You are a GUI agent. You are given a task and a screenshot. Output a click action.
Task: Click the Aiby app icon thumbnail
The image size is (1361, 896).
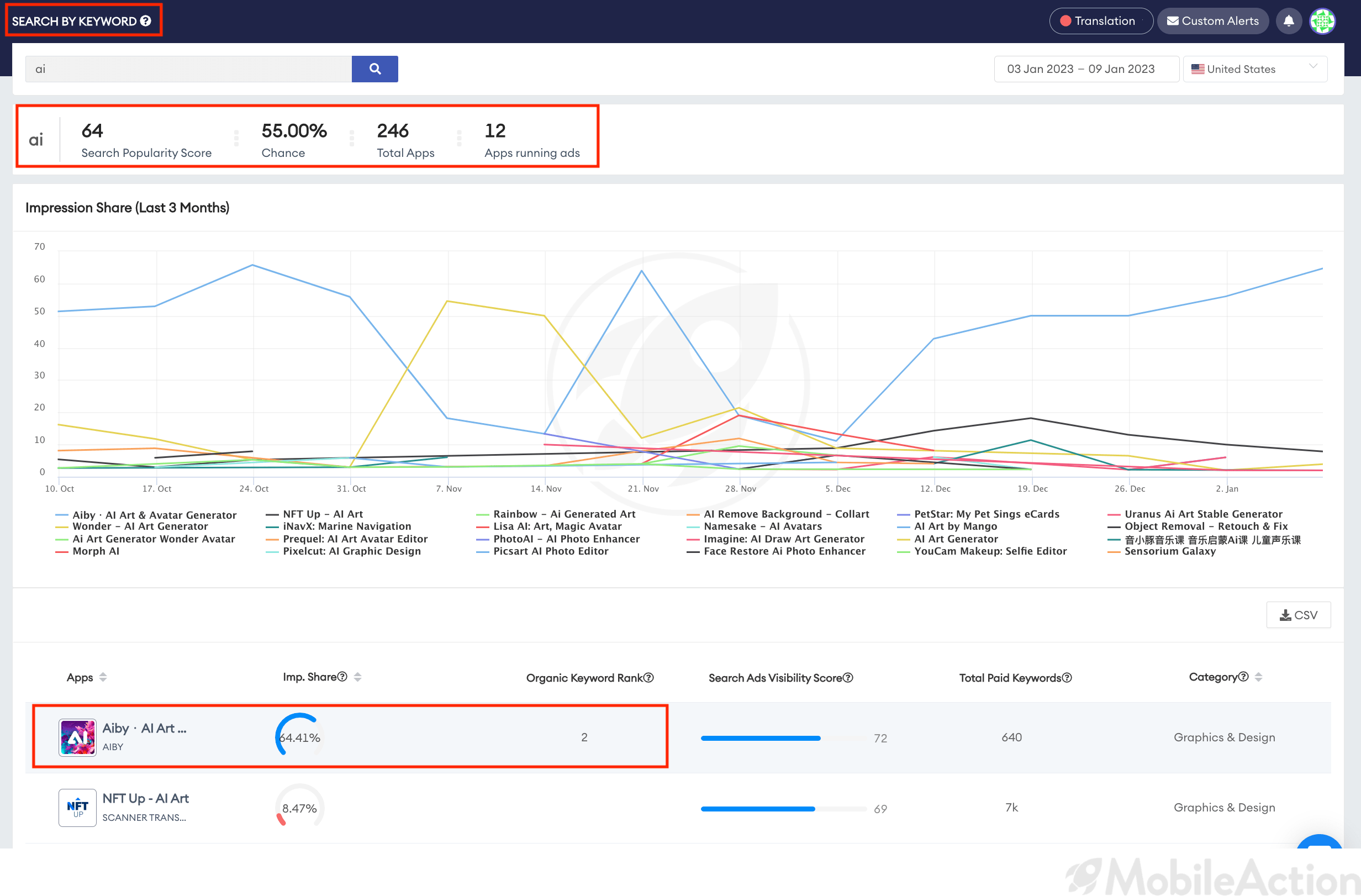77,737
